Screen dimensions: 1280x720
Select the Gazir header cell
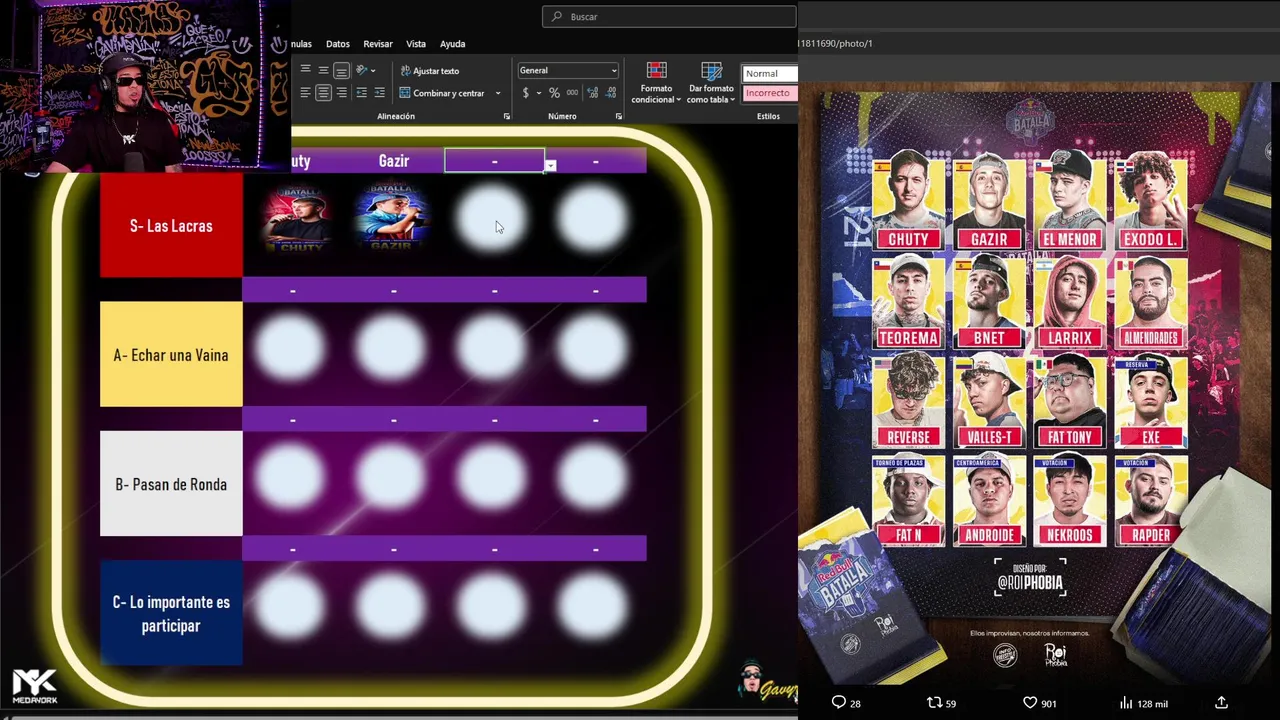click(x=394, y=161)
